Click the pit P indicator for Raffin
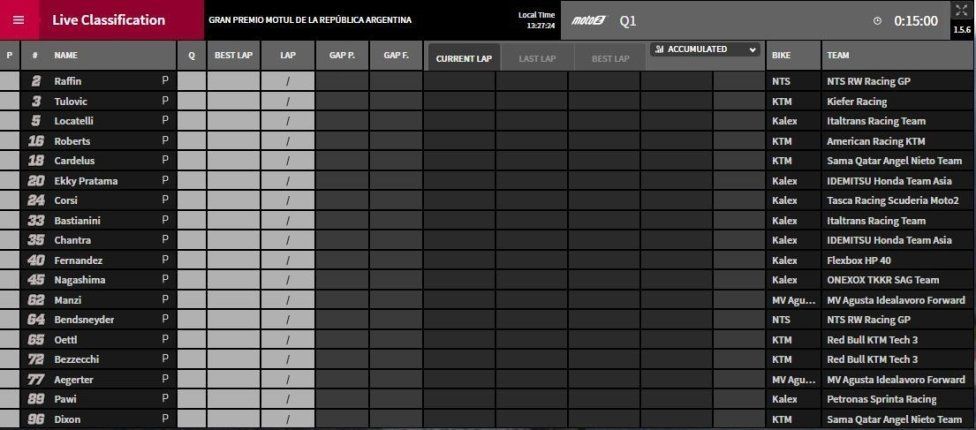 click(x=165, y=80)
